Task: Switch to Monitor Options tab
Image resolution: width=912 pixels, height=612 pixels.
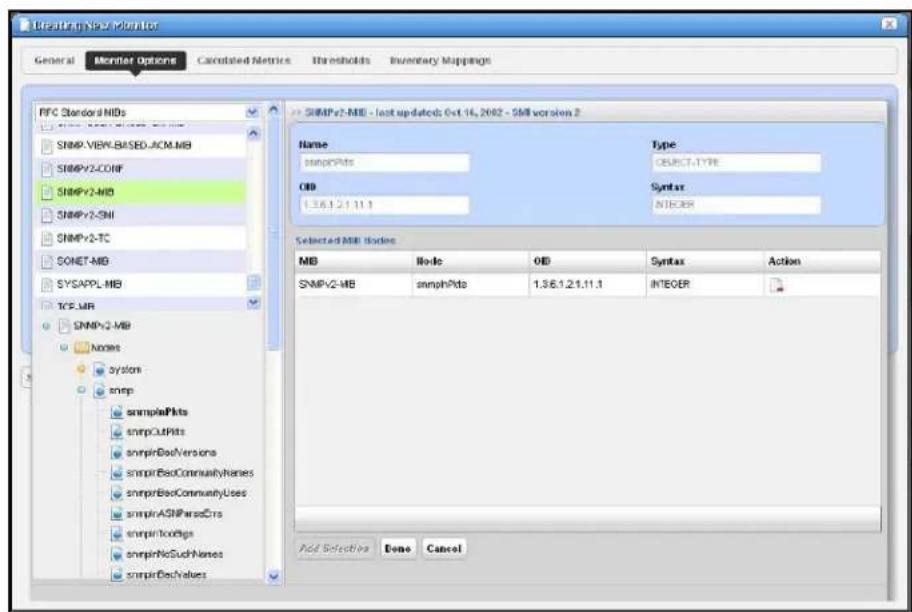Action: (x=136, y=61)
